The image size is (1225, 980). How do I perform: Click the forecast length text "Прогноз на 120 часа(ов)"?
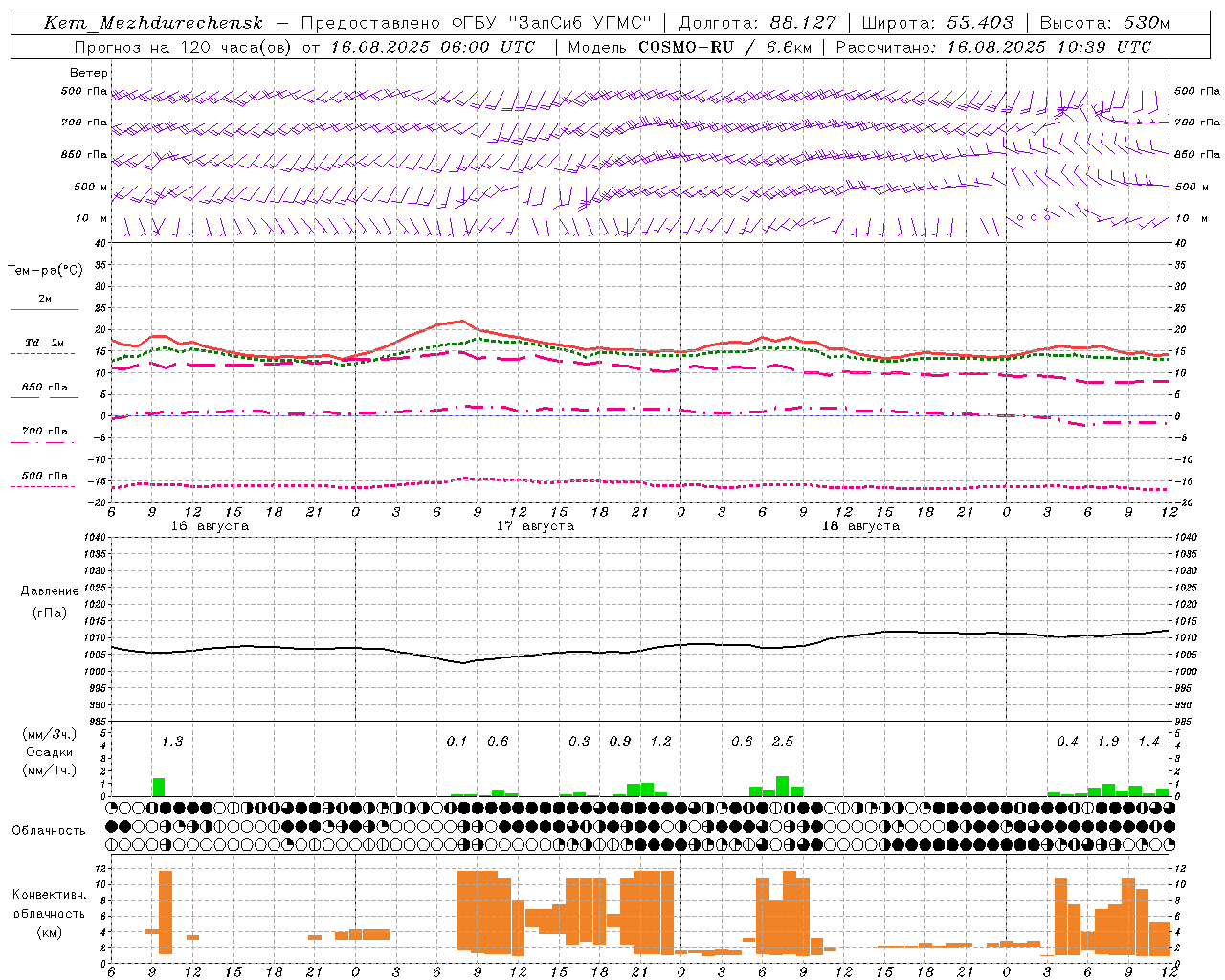184,47
